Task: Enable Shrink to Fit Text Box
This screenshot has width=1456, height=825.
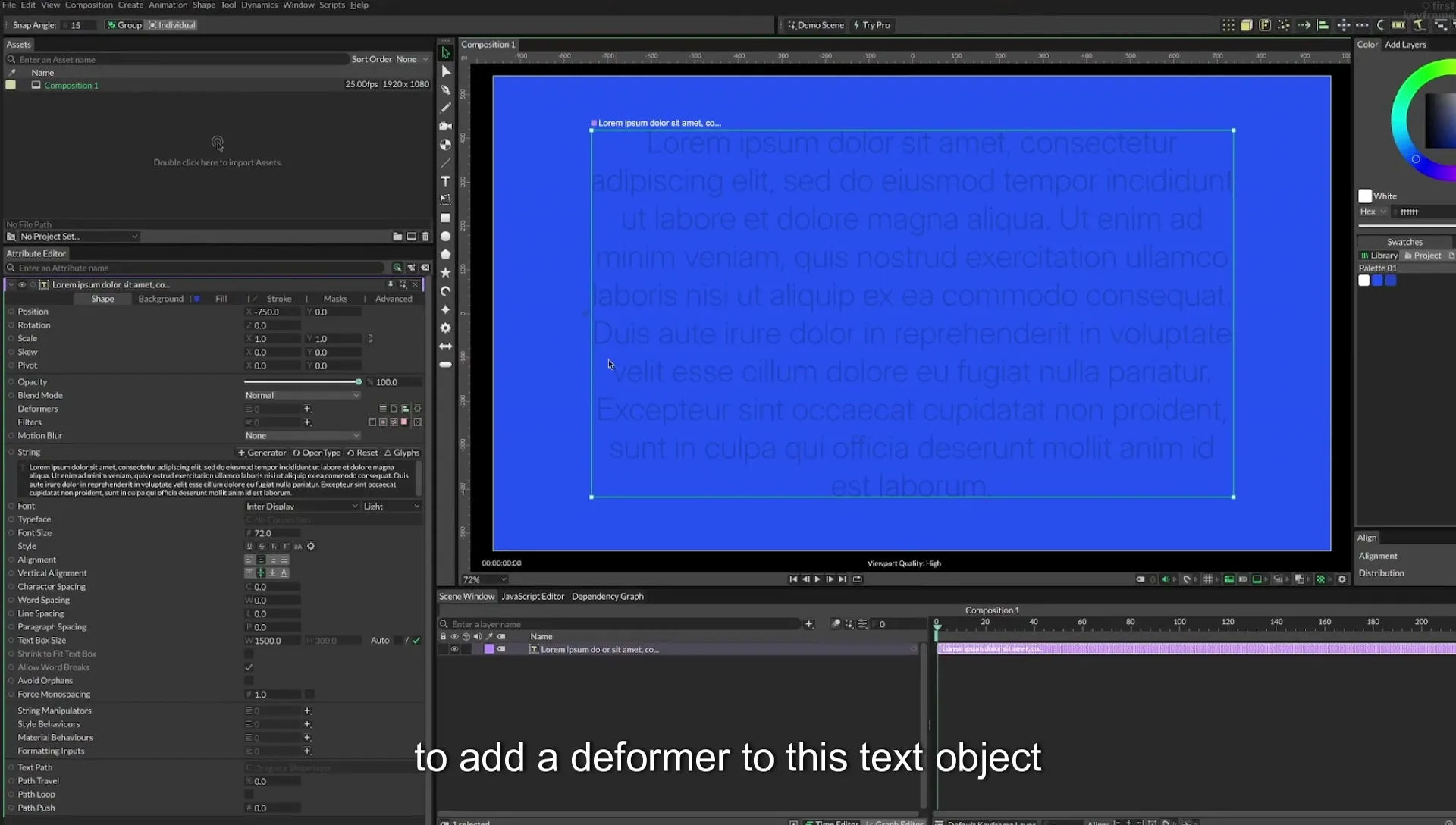Action: (249, 654)
